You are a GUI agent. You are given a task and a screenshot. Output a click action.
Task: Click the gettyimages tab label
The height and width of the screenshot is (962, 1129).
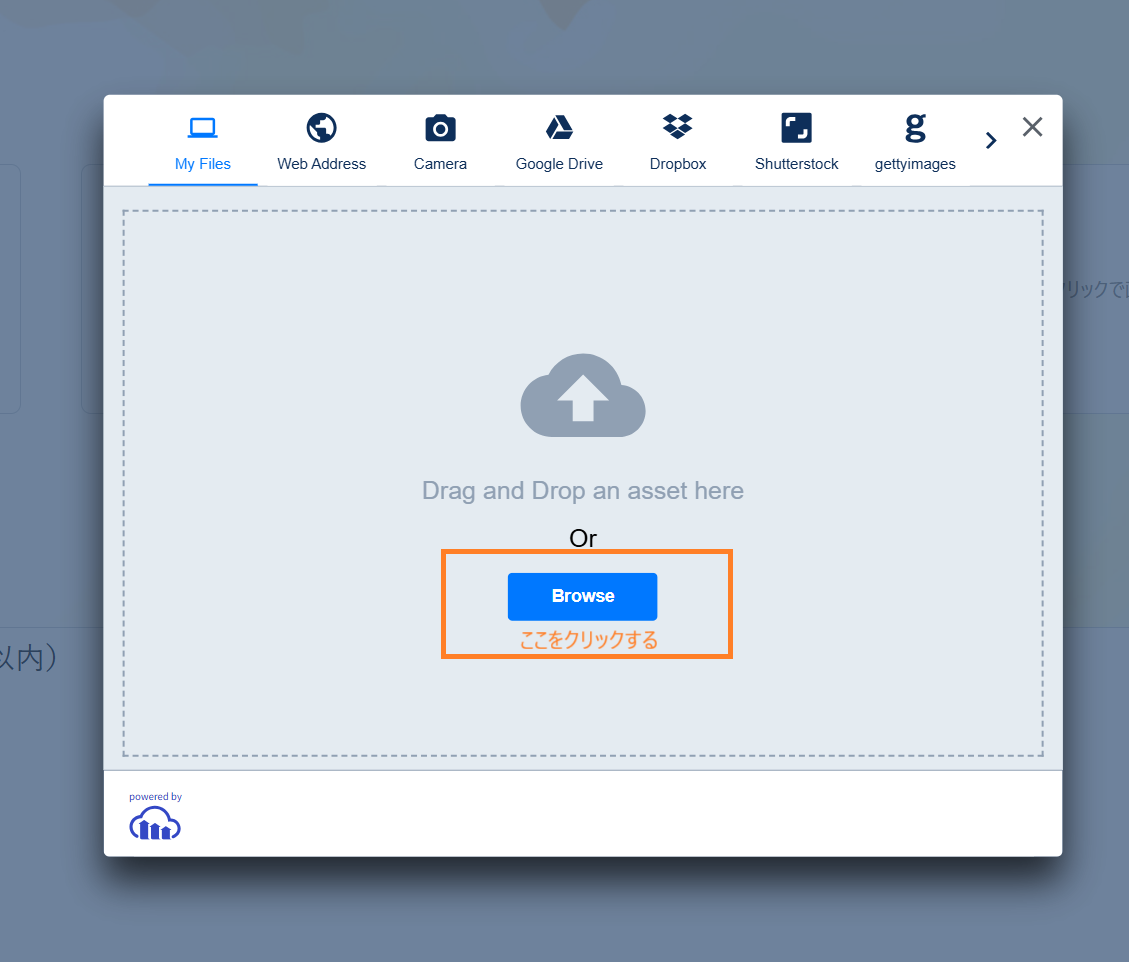[915, 164]
